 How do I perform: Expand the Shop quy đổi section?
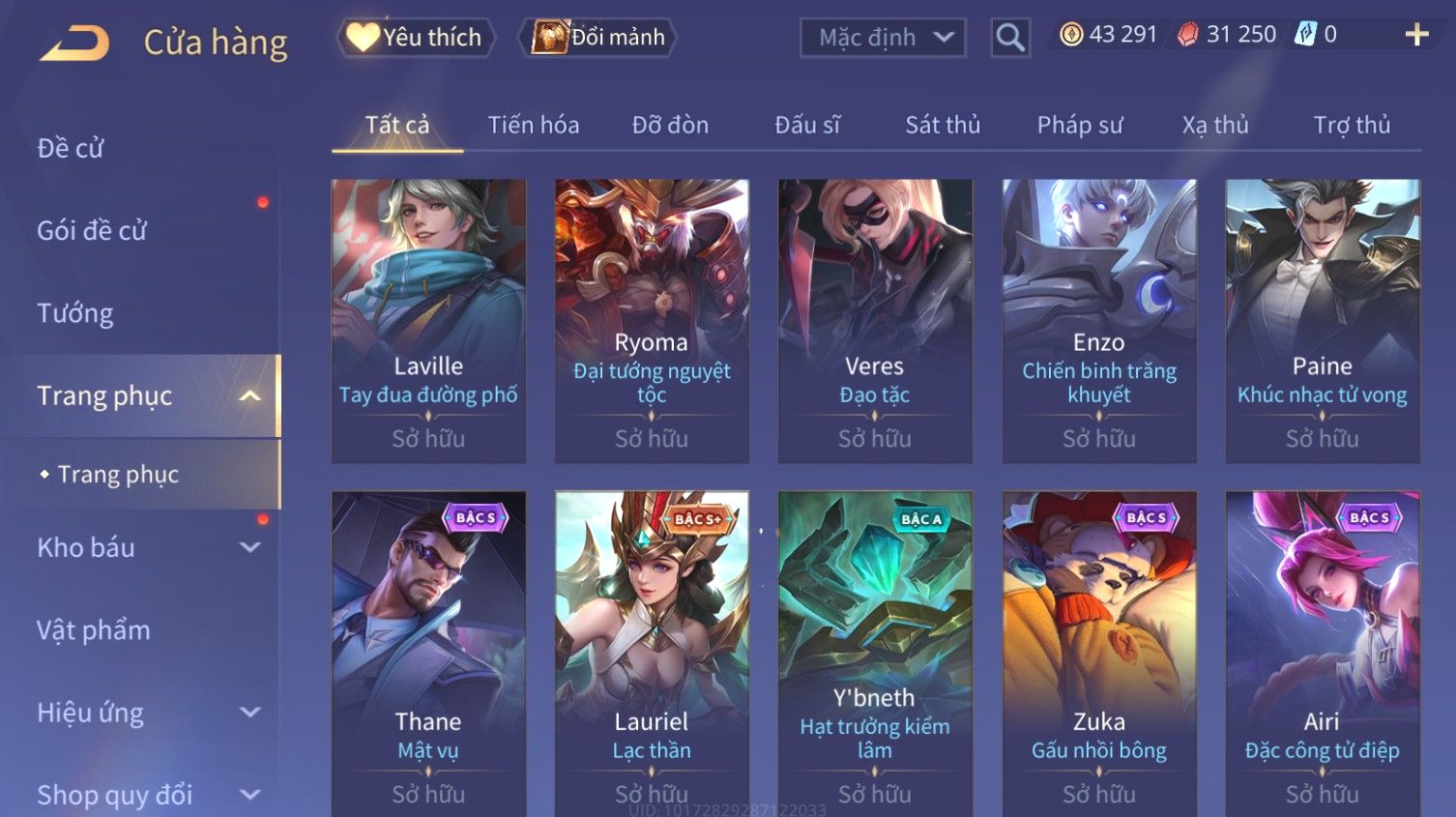(x=250, y=795)
